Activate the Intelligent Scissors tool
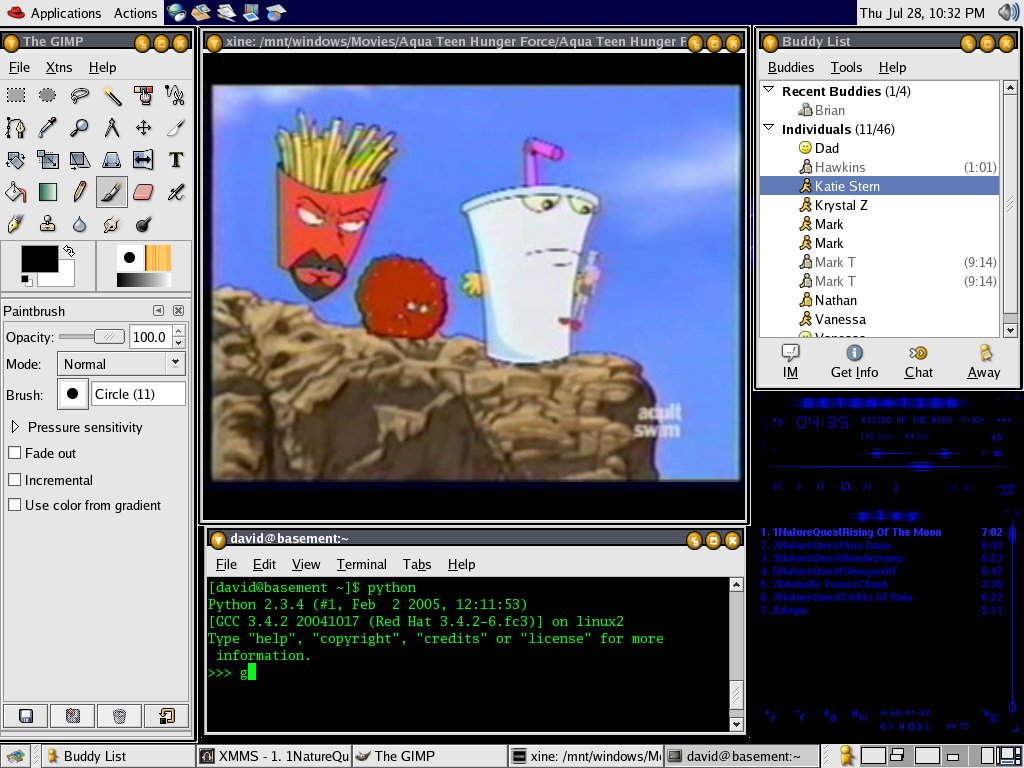 coord(175,95)
